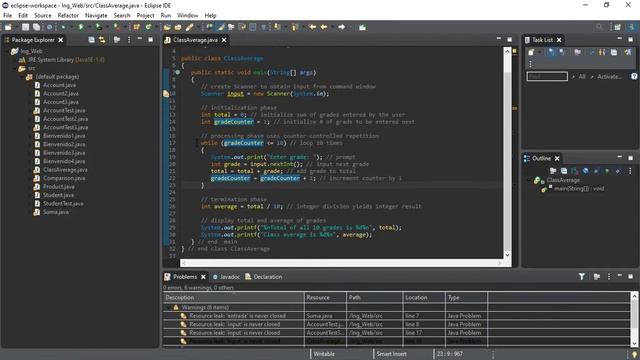The height and width of the screenshot is (360, 640).
Task: Toggle Mark Occurrences in the toolbar
Action: point(221,27)
